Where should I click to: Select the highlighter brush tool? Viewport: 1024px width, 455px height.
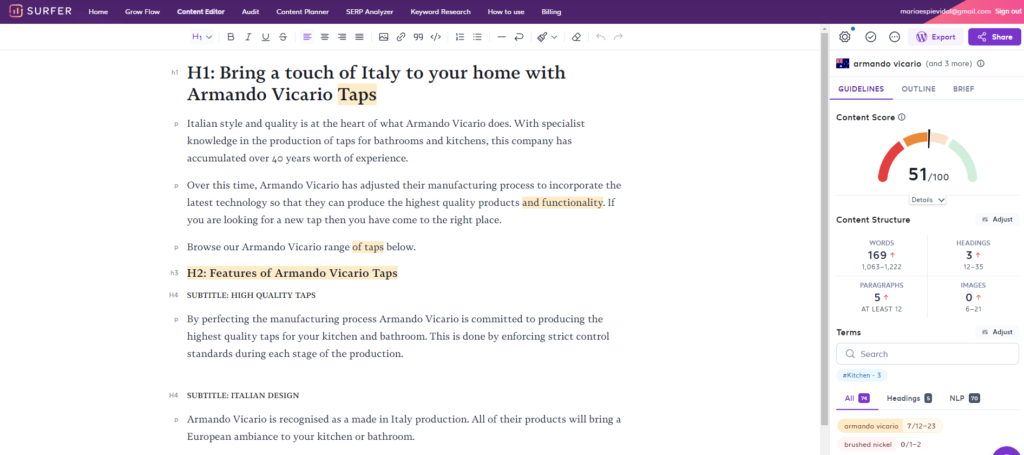tap(542, 37)
